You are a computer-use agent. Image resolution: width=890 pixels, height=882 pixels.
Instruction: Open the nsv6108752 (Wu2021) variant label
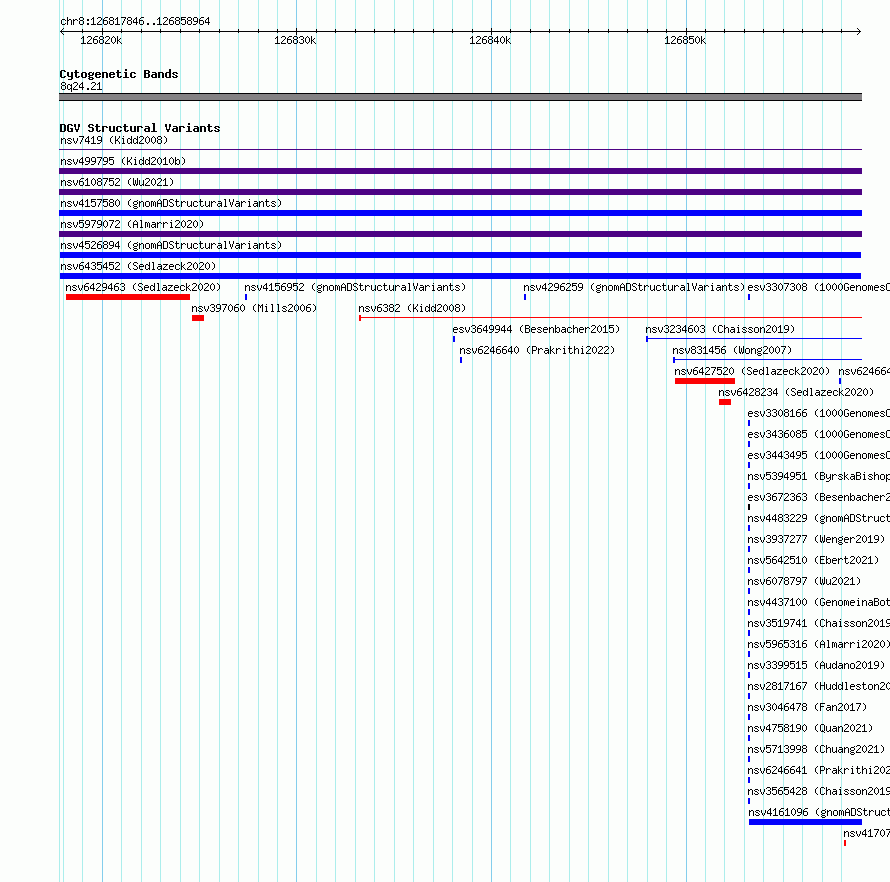[117, 182]
